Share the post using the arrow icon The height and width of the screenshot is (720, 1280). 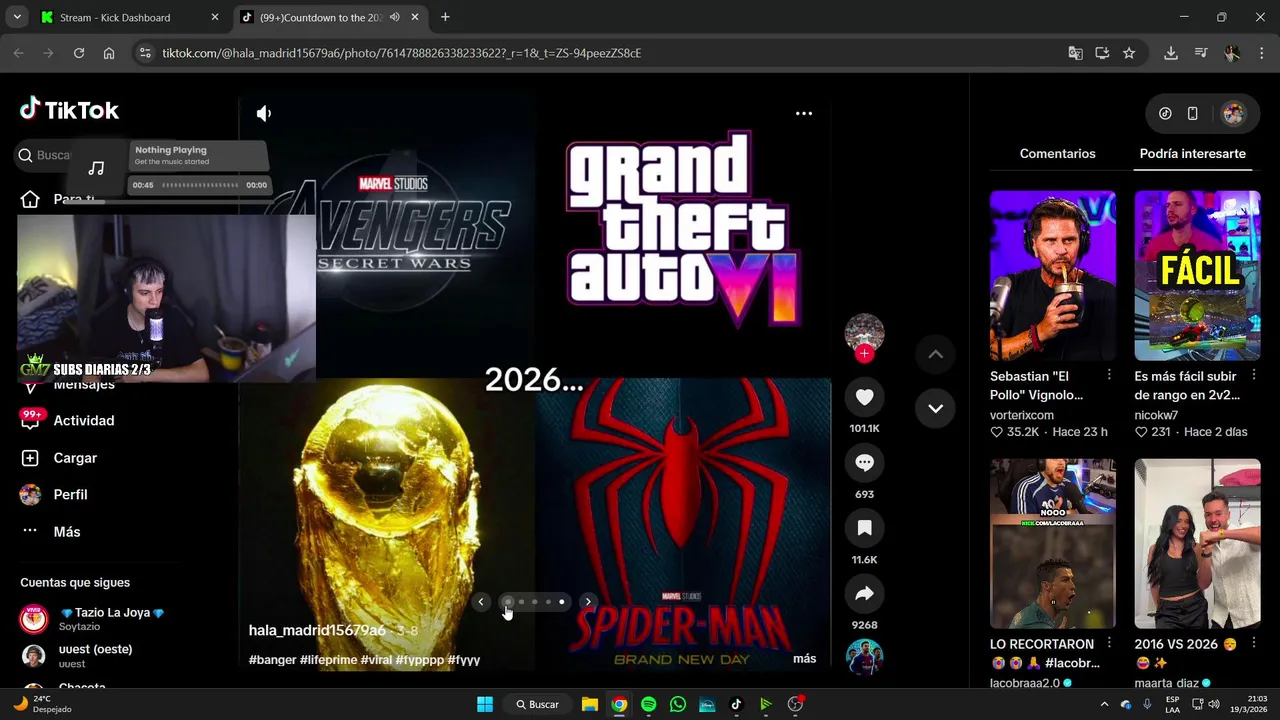click(x=865, y=593)
